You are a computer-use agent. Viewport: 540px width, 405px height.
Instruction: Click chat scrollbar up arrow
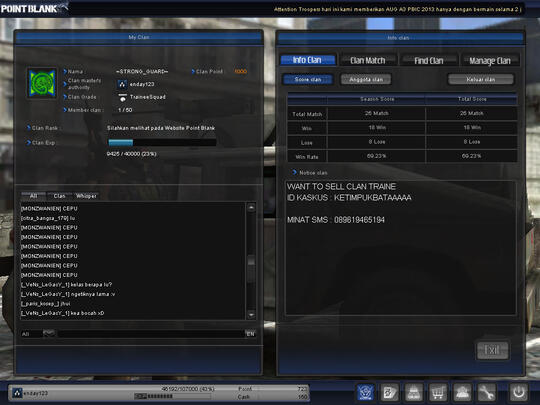[251, 208]
